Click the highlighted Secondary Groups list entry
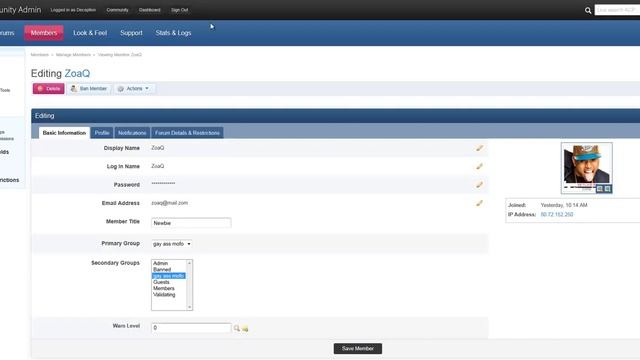The width and height of the screenshot is (640, 360). [169, 276]
